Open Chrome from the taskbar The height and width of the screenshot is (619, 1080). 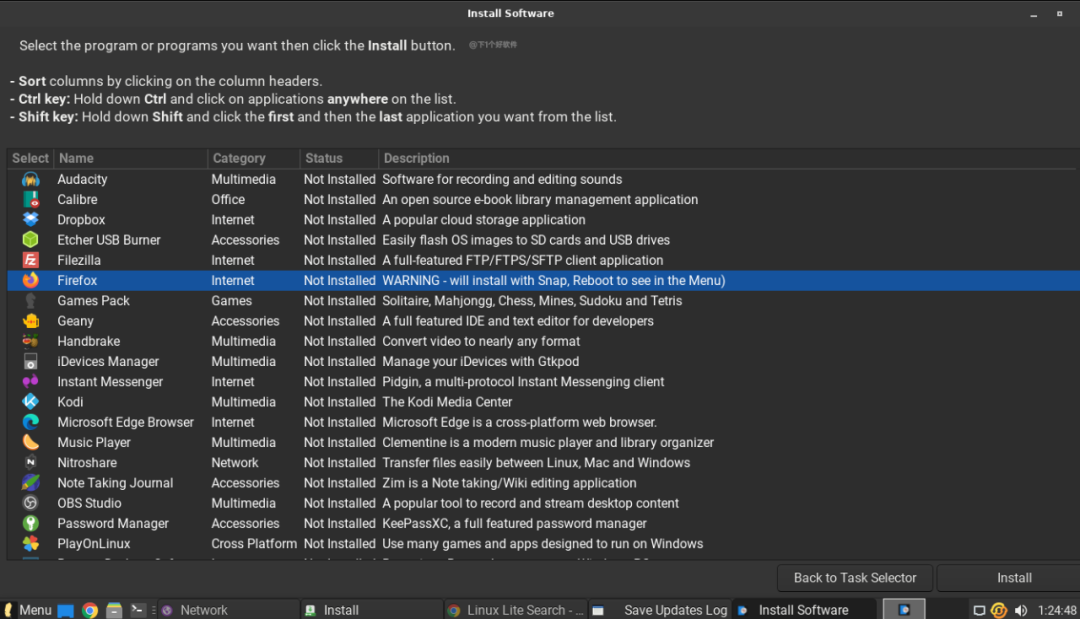[x=90, y=609]
